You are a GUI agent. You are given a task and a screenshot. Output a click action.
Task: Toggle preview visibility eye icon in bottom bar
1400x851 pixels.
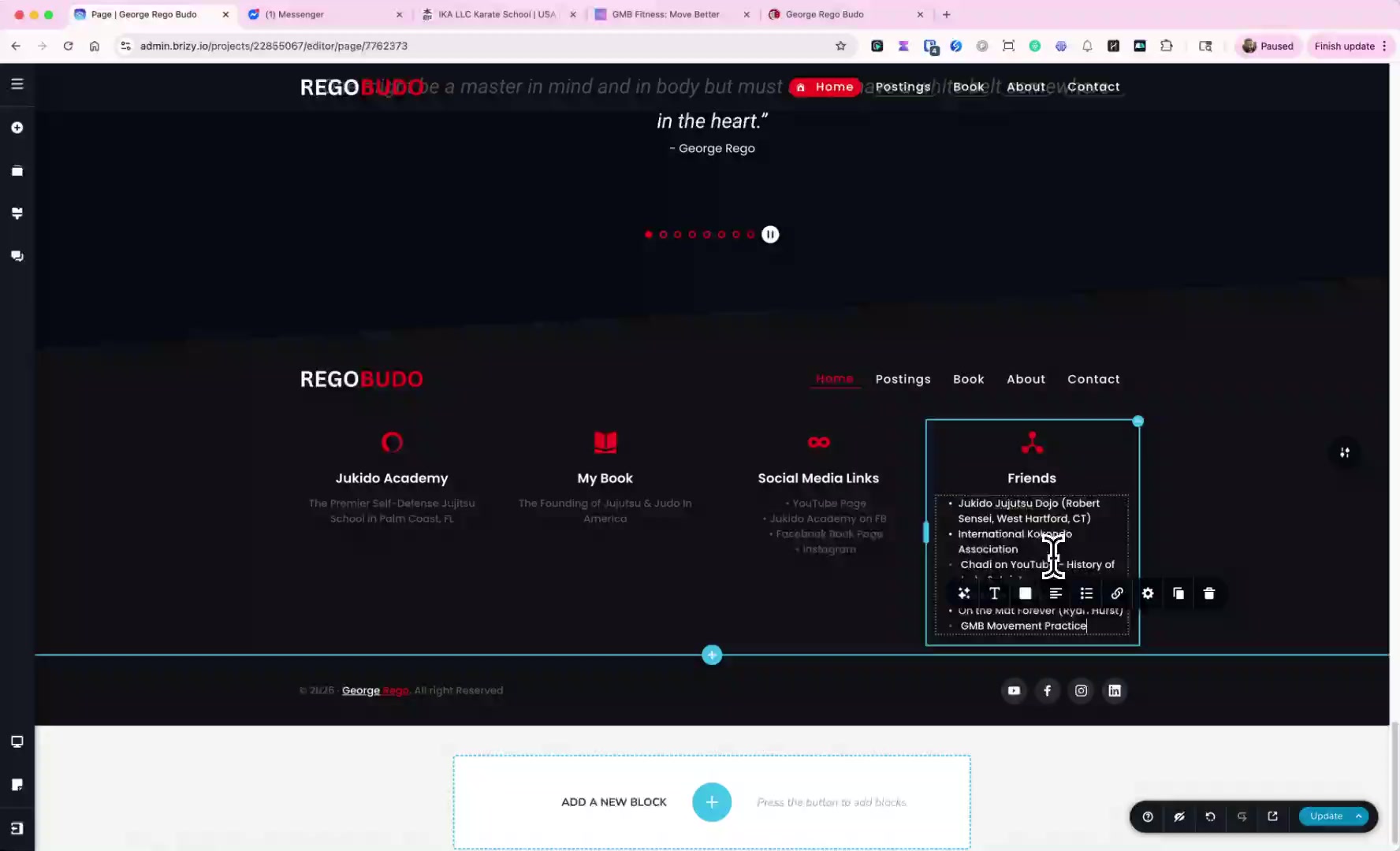pos(1179,816)
